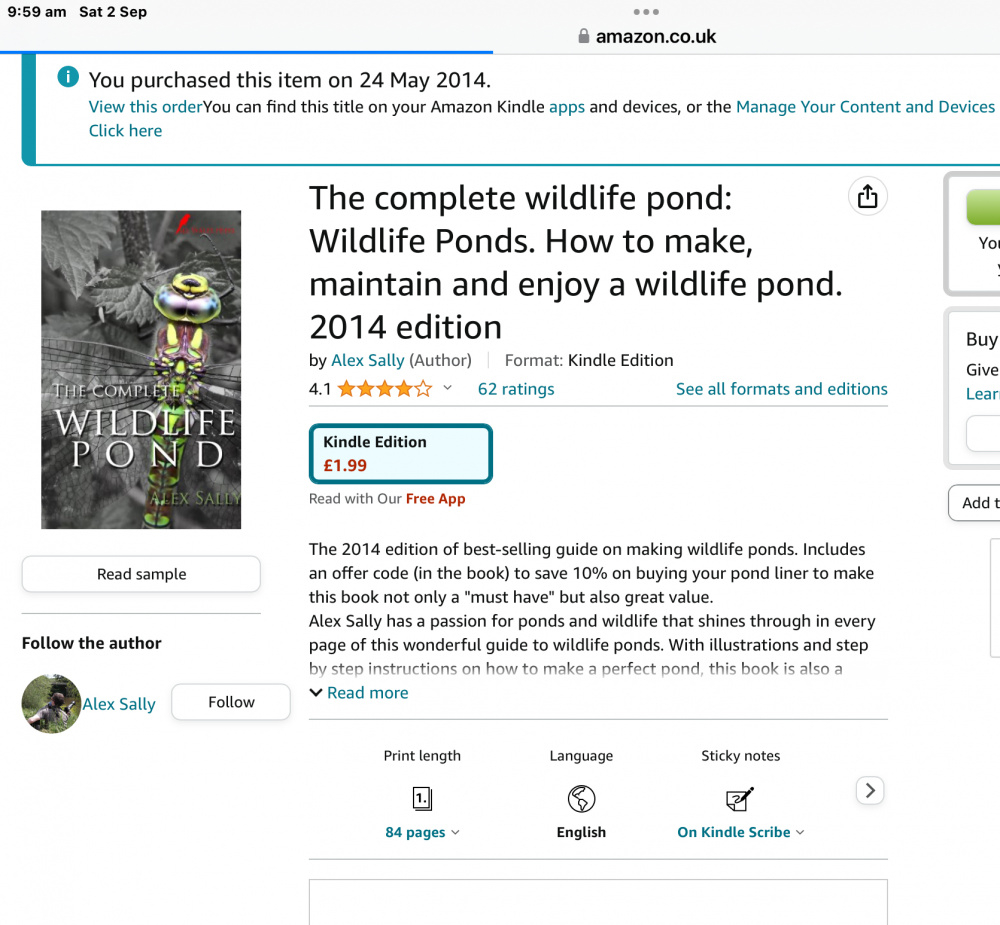Viewport: 1000px width, 925px height.
Task: Follow the author Alex Sally
Action: [x=231, y=702]
